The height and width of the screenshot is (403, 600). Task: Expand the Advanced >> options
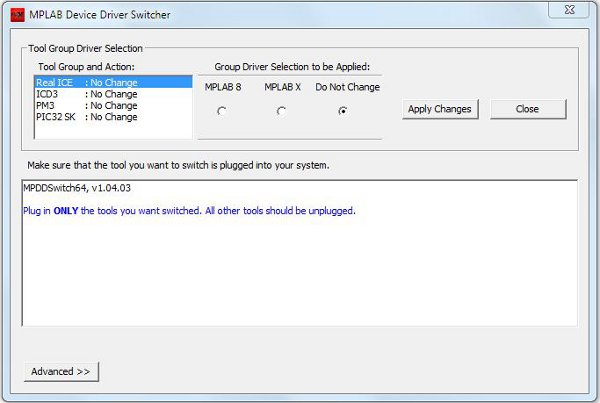61,372
